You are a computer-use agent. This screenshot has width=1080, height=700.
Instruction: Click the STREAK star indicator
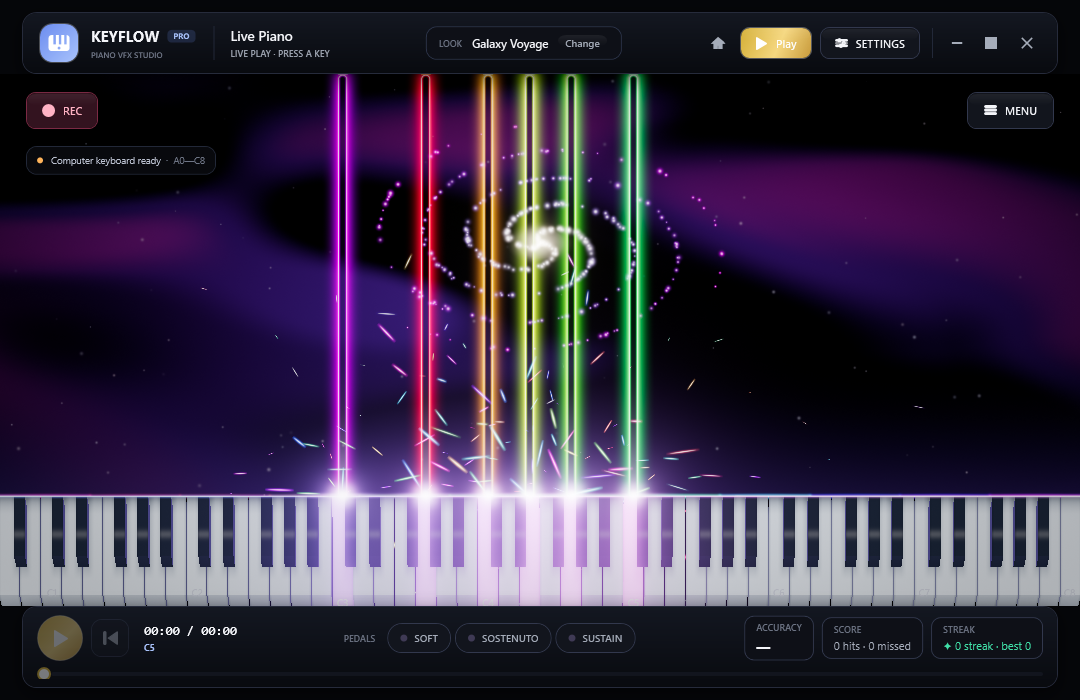947,646
